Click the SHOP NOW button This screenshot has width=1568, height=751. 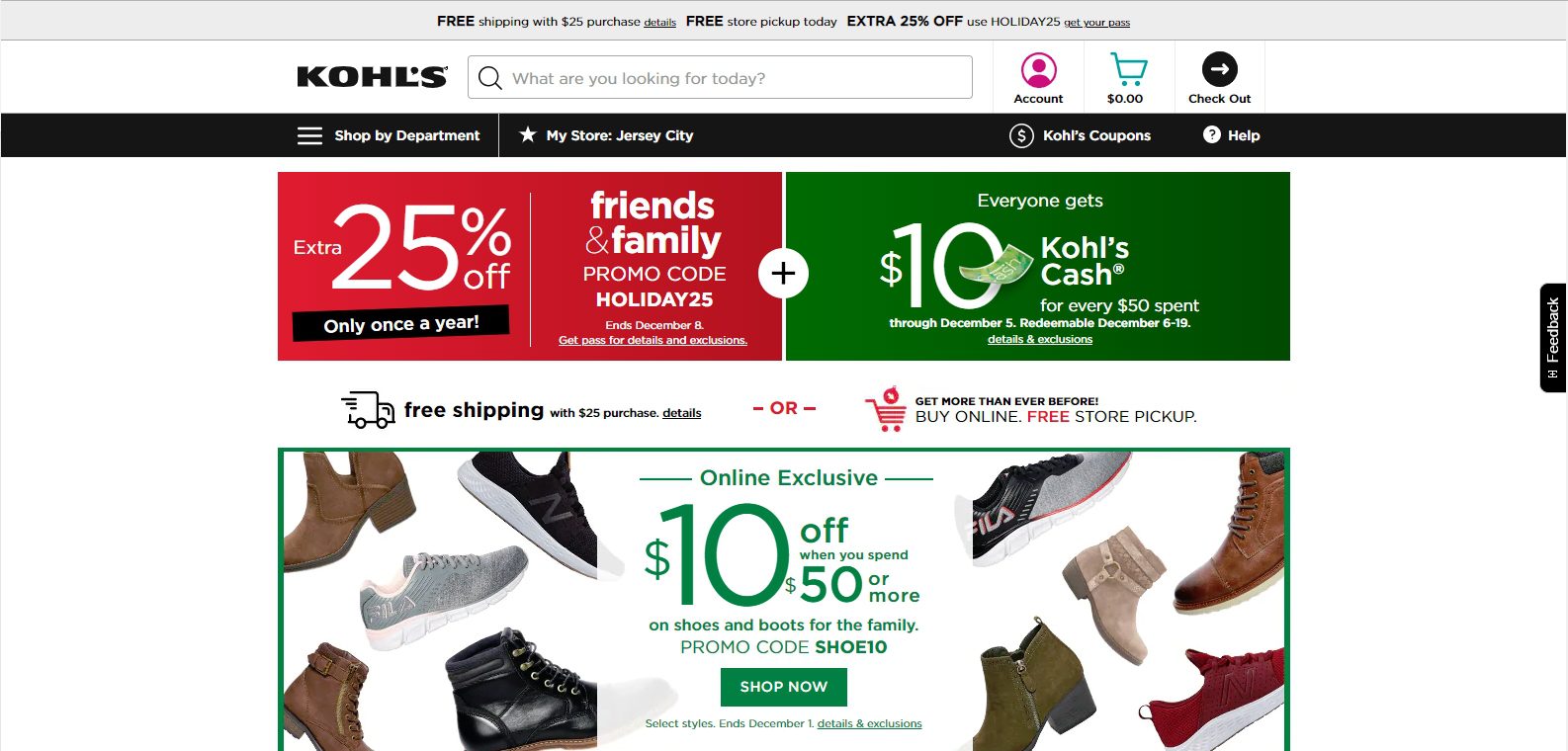[784, 687]
